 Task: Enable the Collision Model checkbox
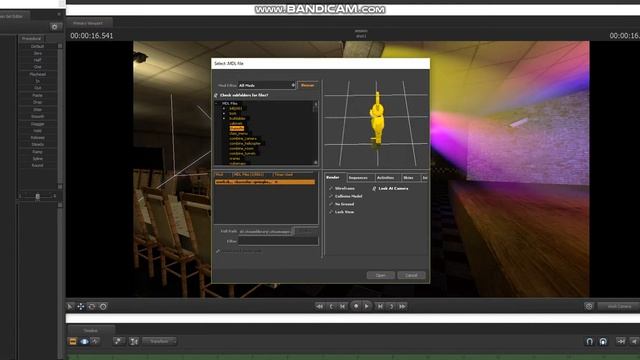coord(331,196)
